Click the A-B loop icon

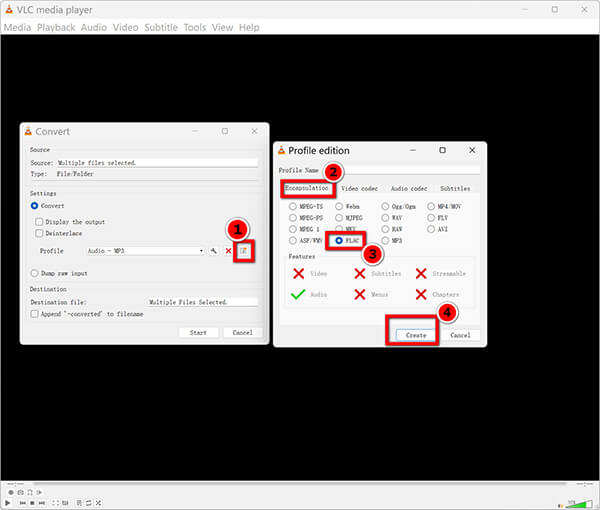pyautogui.click(x=30, y=492)
